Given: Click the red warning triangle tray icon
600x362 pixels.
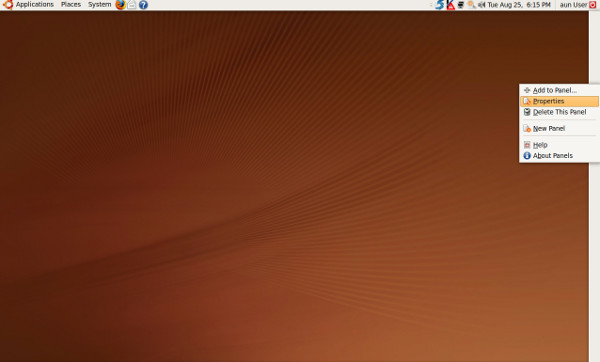Looking at the screenshot, I should [451, 5].
